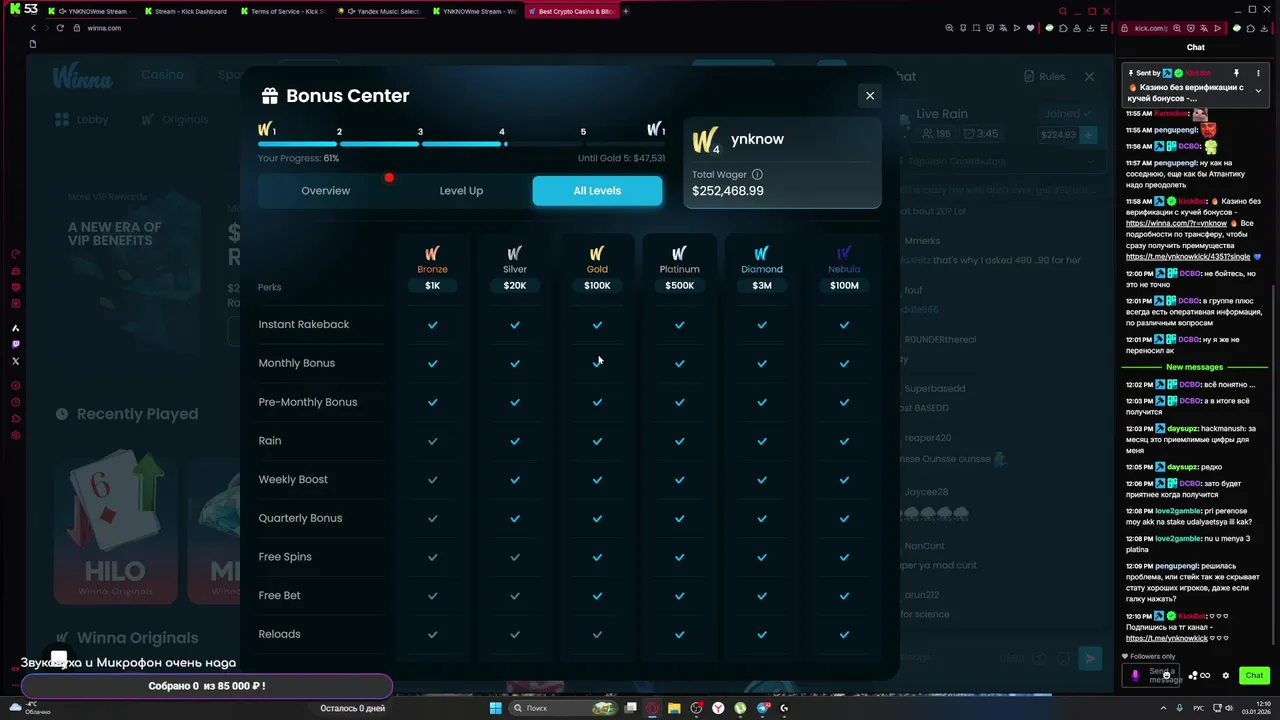
Task: Click the Gold level icon
Action: 597,254
